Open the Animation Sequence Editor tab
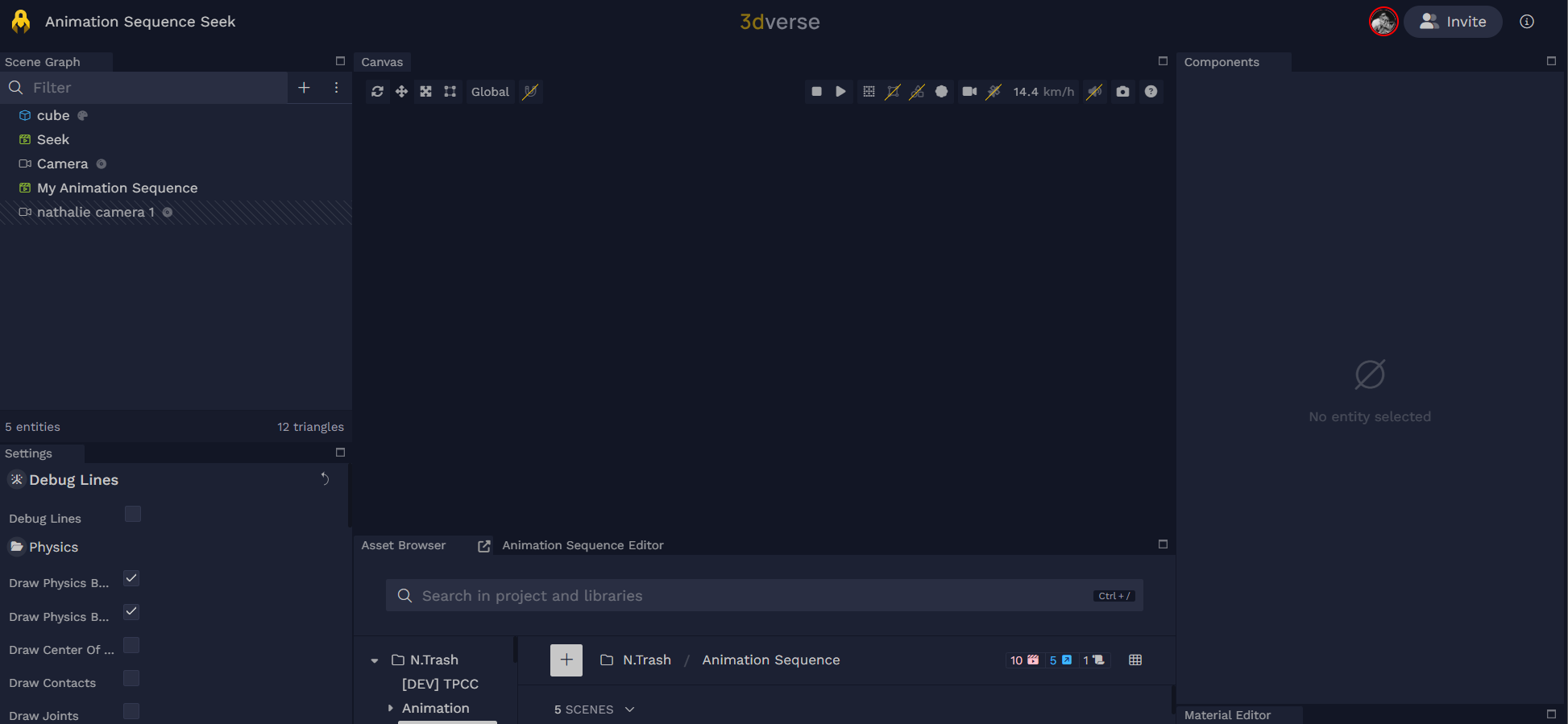This screenshot has height=724, width=1568. (x=583, y=545)
